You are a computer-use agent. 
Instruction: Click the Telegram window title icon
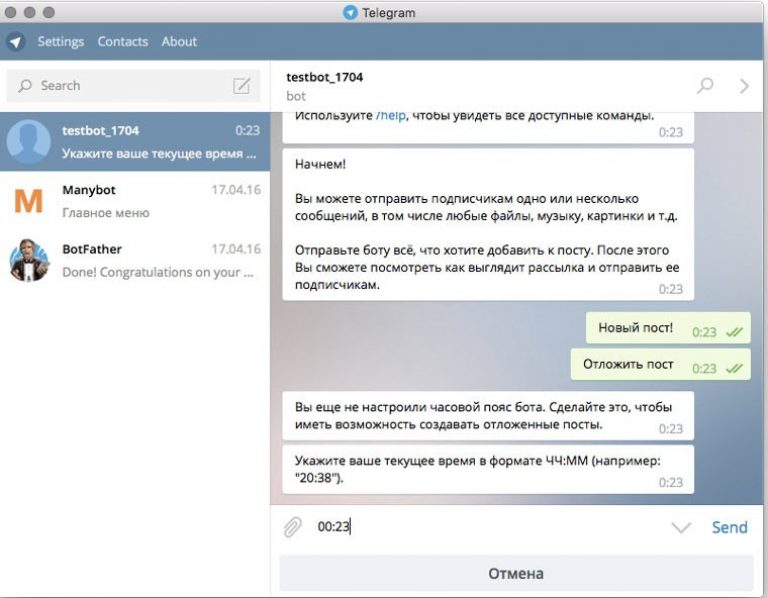350,12
